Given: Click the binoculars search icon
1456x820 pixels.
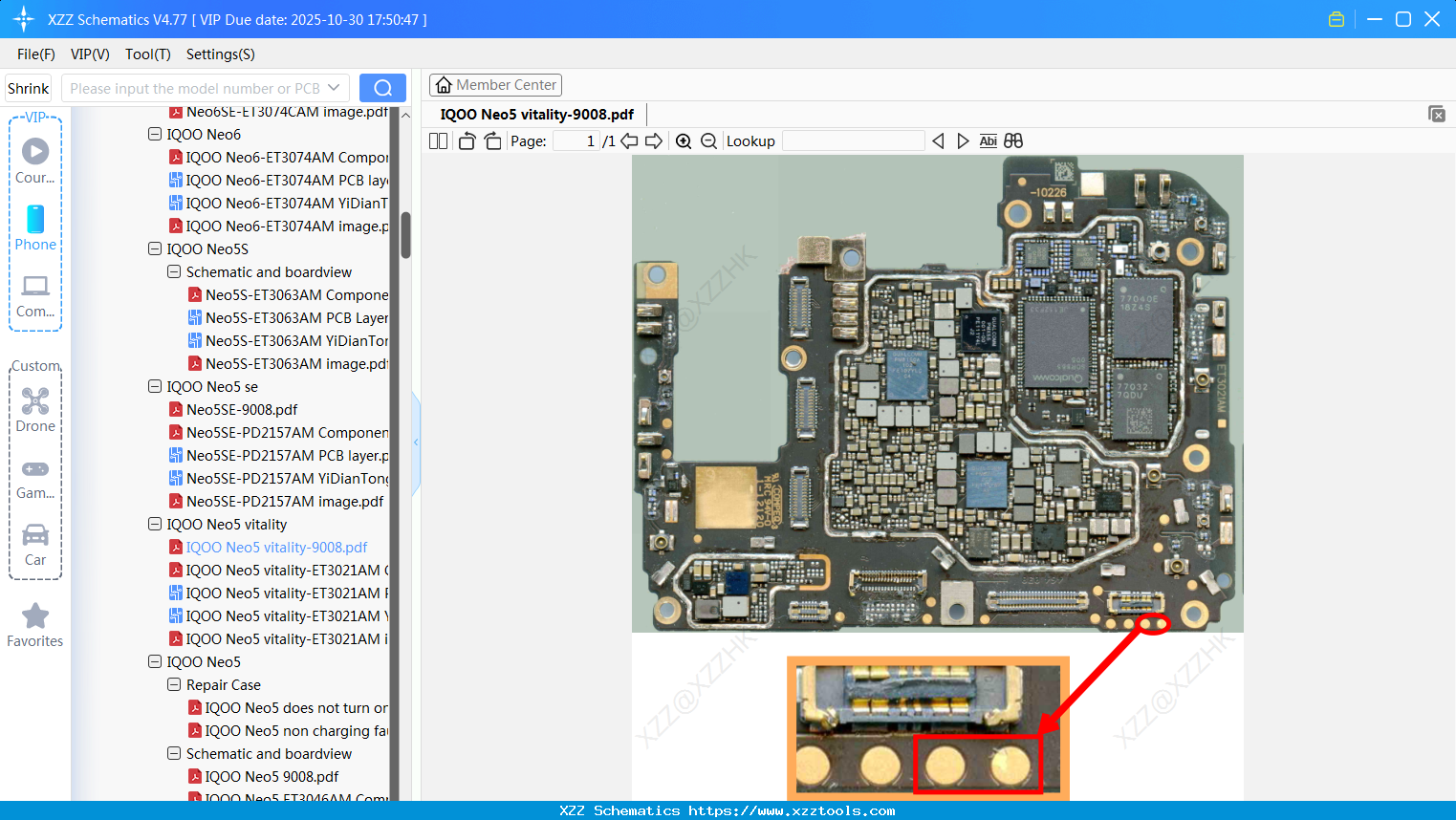Looking at the screenshot, I should tap(1013, 141).
